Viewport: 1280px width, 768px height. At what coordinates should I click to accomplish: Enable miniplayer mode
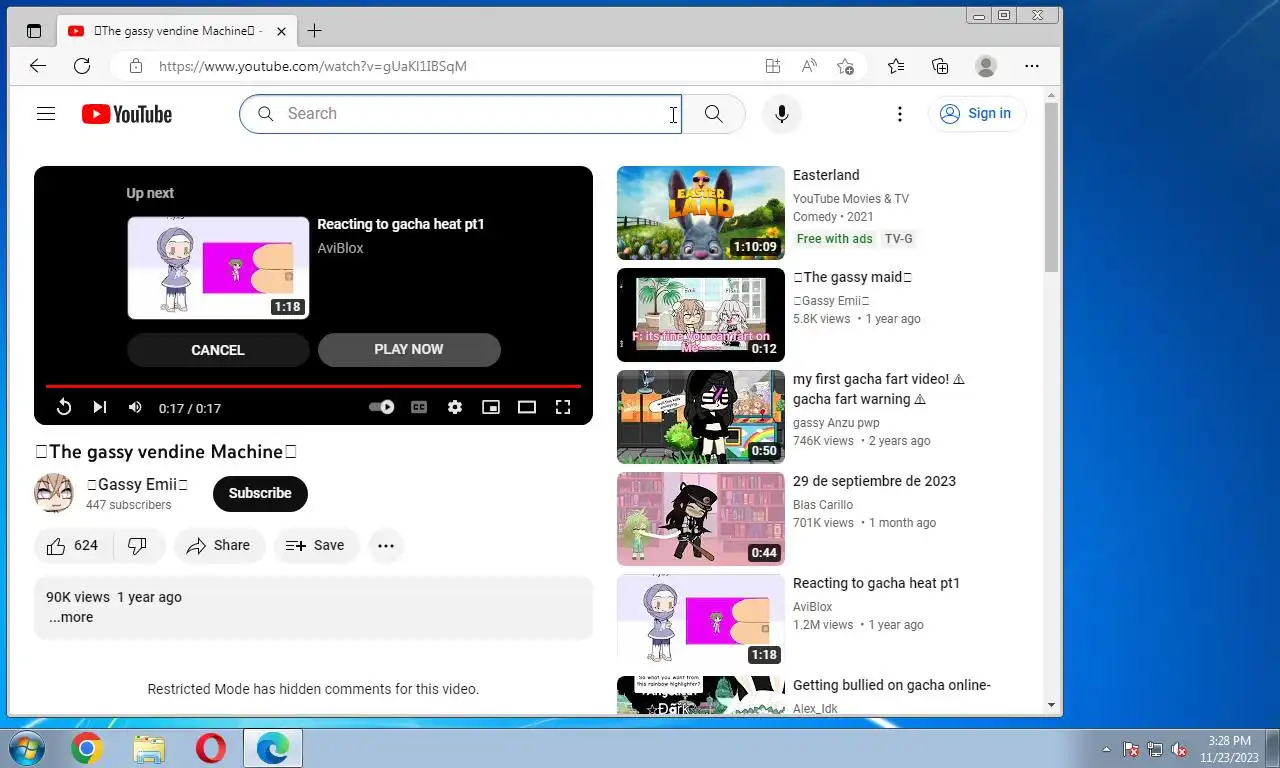(491, 407)
